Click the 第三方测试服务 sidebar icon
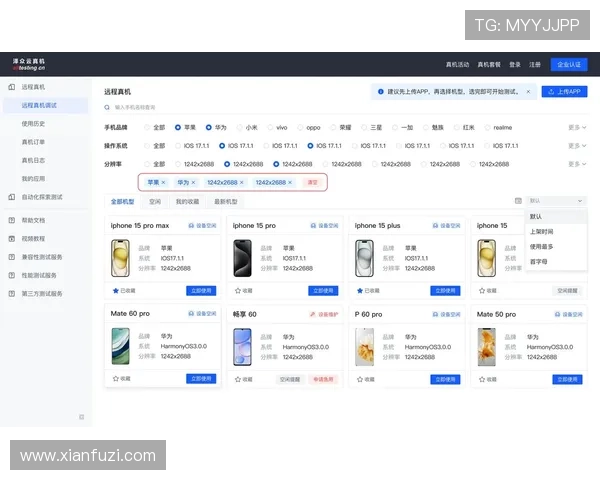 [x=12, y=294]
